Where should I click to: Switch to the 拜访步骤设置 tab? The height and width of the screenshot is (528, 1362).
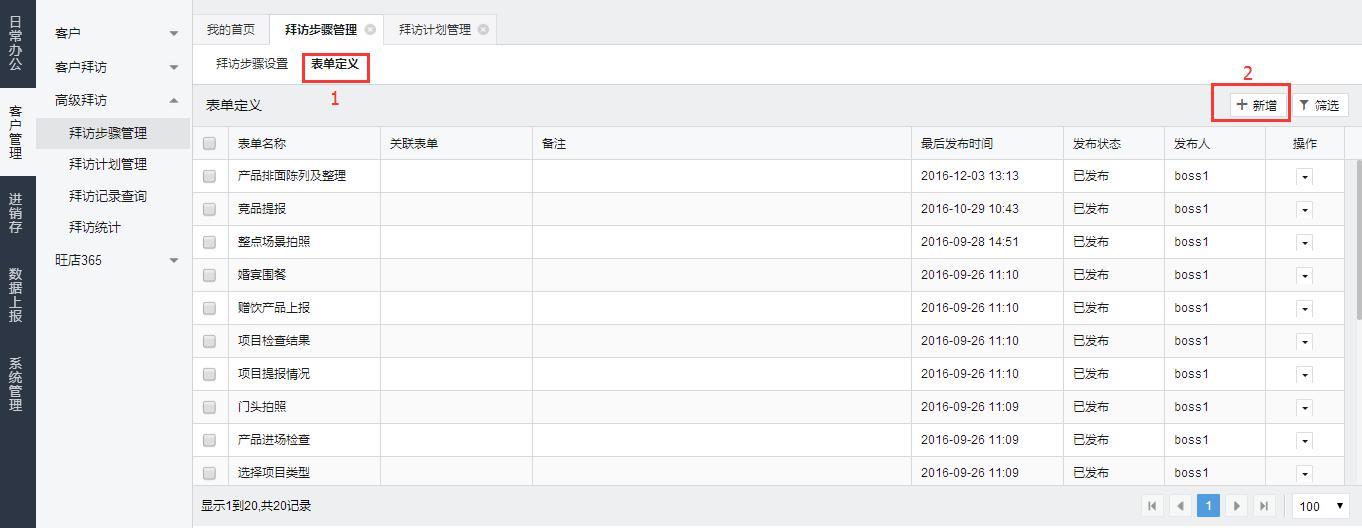point(252,64)
